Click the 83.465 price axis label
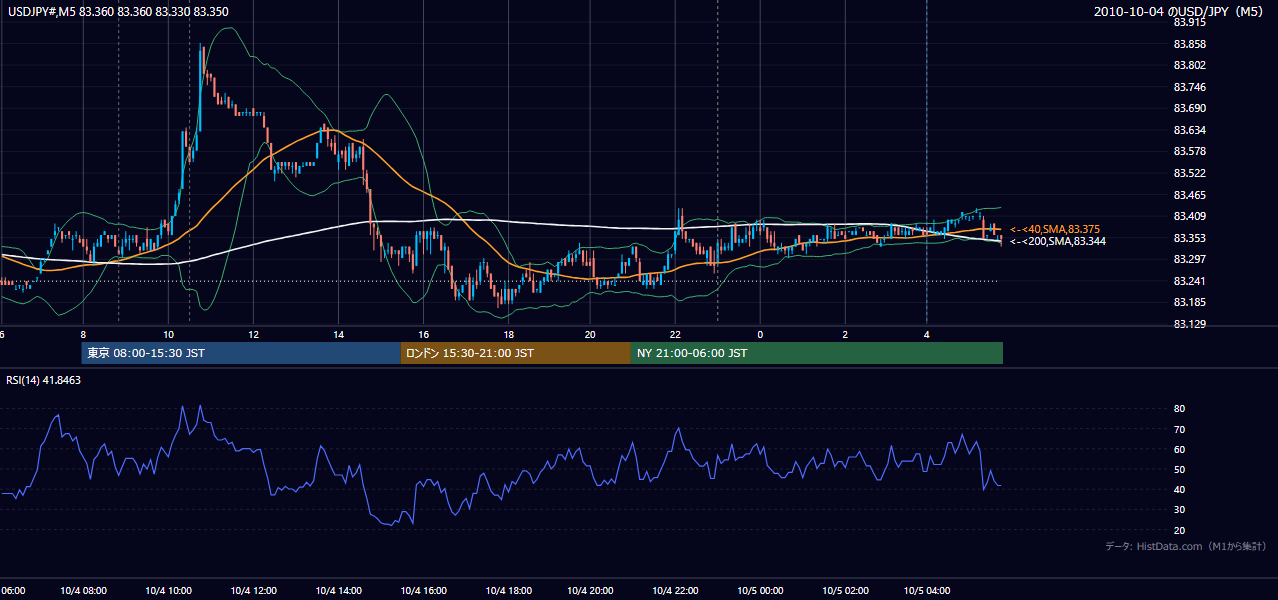Screen dimensions: 1278x600 coord(1189,195)
